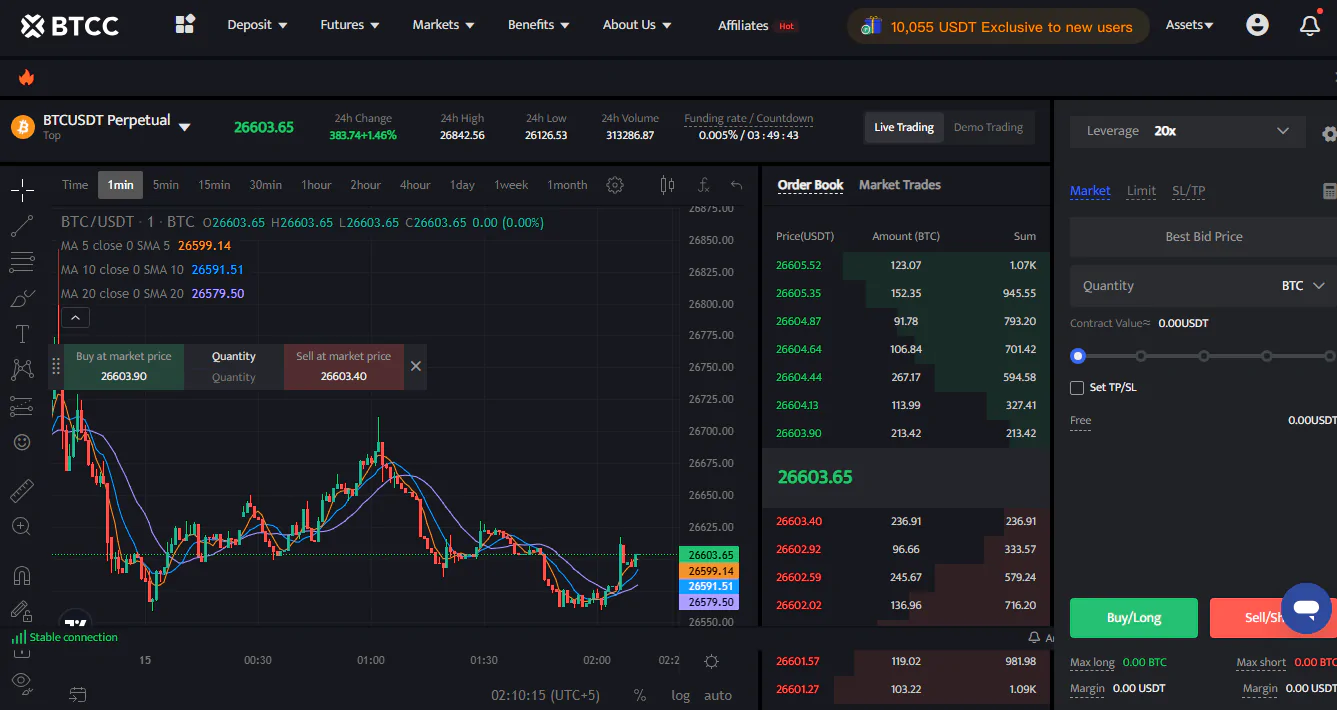Open the notifications bell icon
Screen dimensions: 1337x710
point(1310,25)
